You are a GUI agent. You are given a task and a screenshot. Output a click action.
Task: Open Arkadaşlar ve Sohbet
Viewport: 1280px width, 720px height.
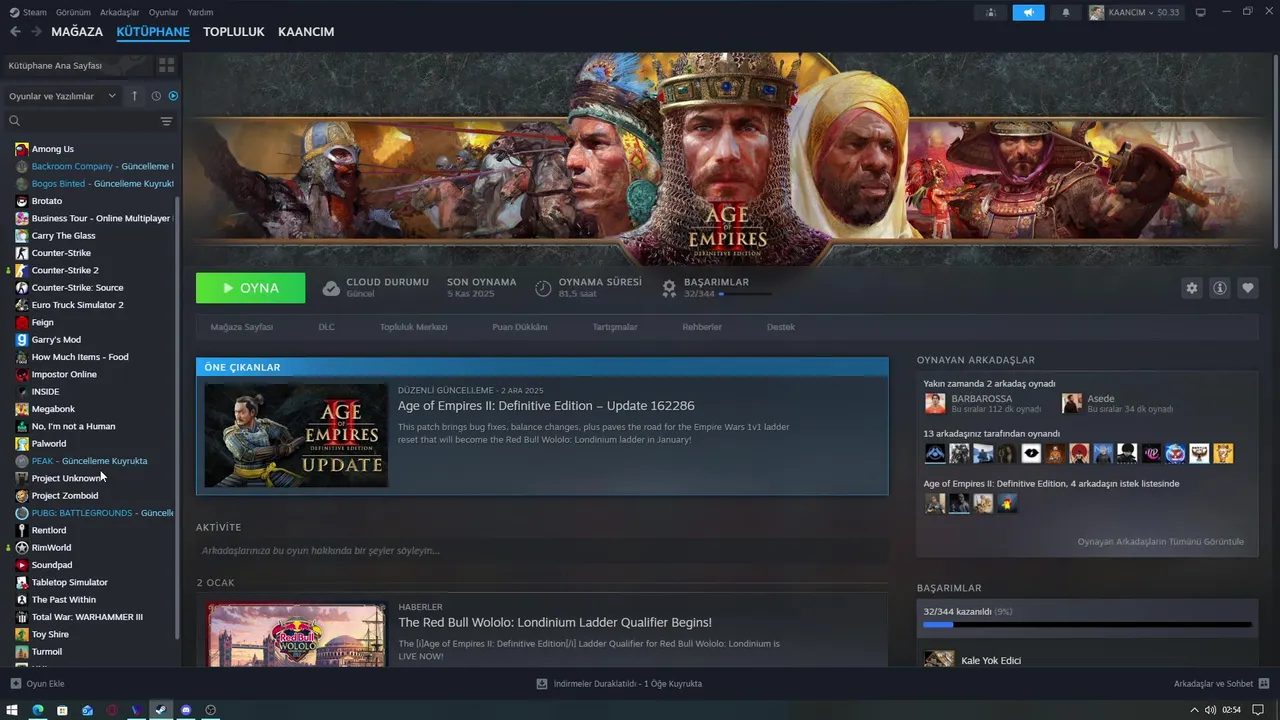tap(1221, 684)
